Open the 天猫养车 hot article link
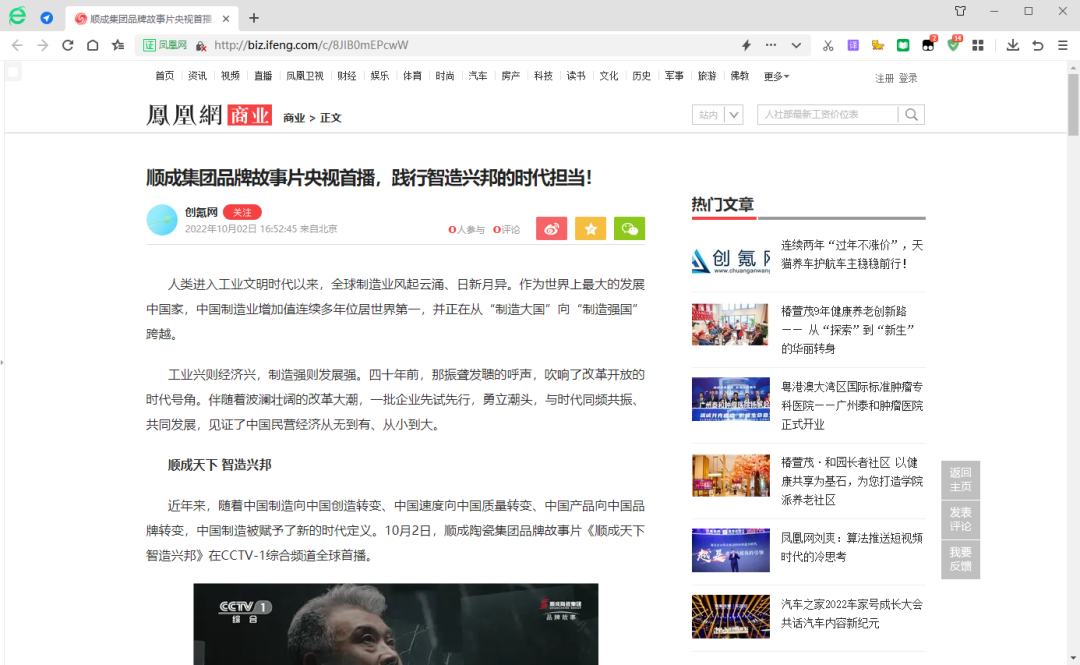 point(852,254)
